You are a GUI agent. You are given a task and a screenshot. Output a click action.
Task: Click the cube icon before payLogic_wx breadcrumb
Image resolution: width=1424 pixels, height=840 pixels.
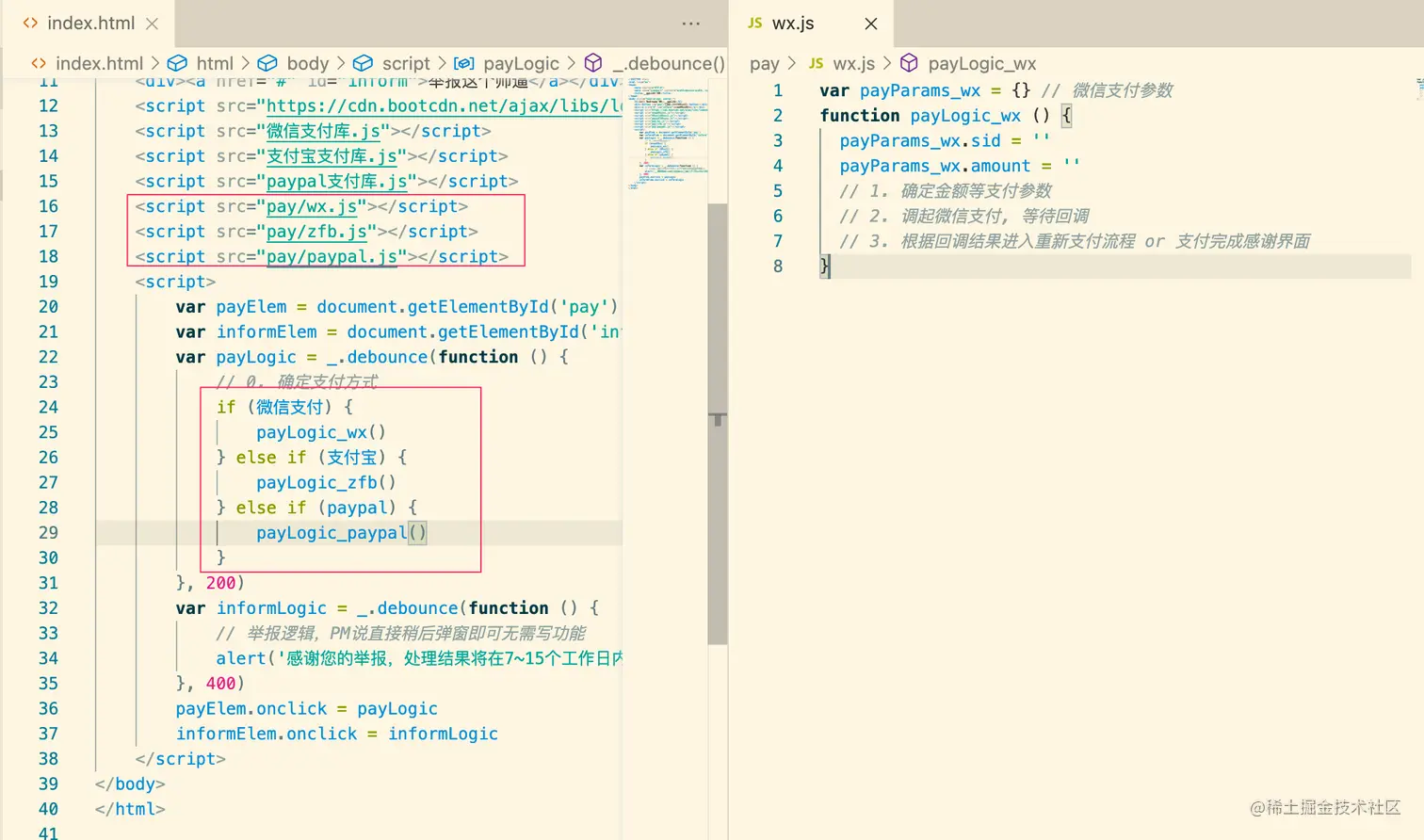909,63
